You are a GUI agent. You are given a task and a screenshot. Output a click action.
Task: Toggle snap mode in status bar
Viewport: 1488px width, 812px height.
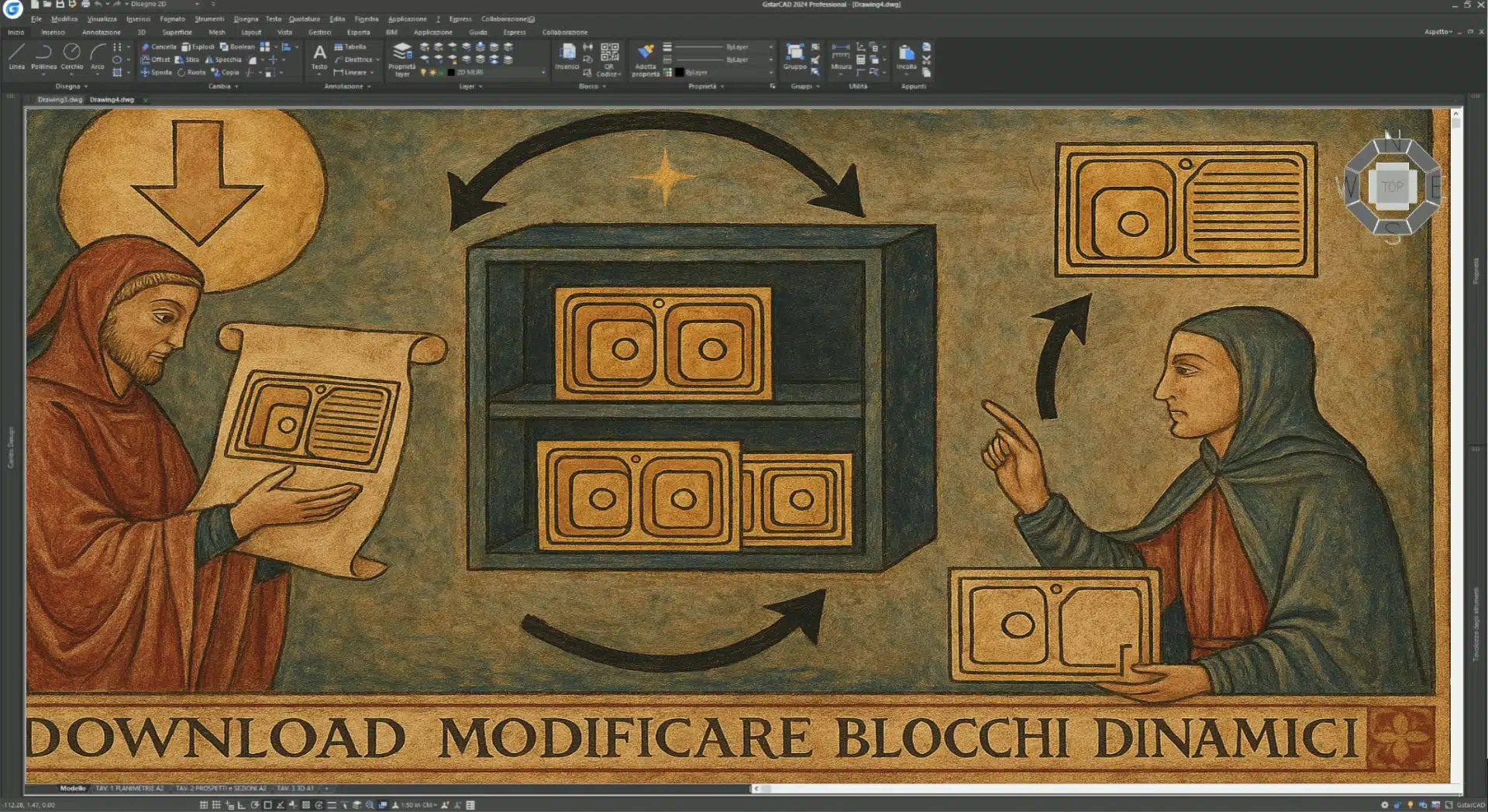(216, 805)
